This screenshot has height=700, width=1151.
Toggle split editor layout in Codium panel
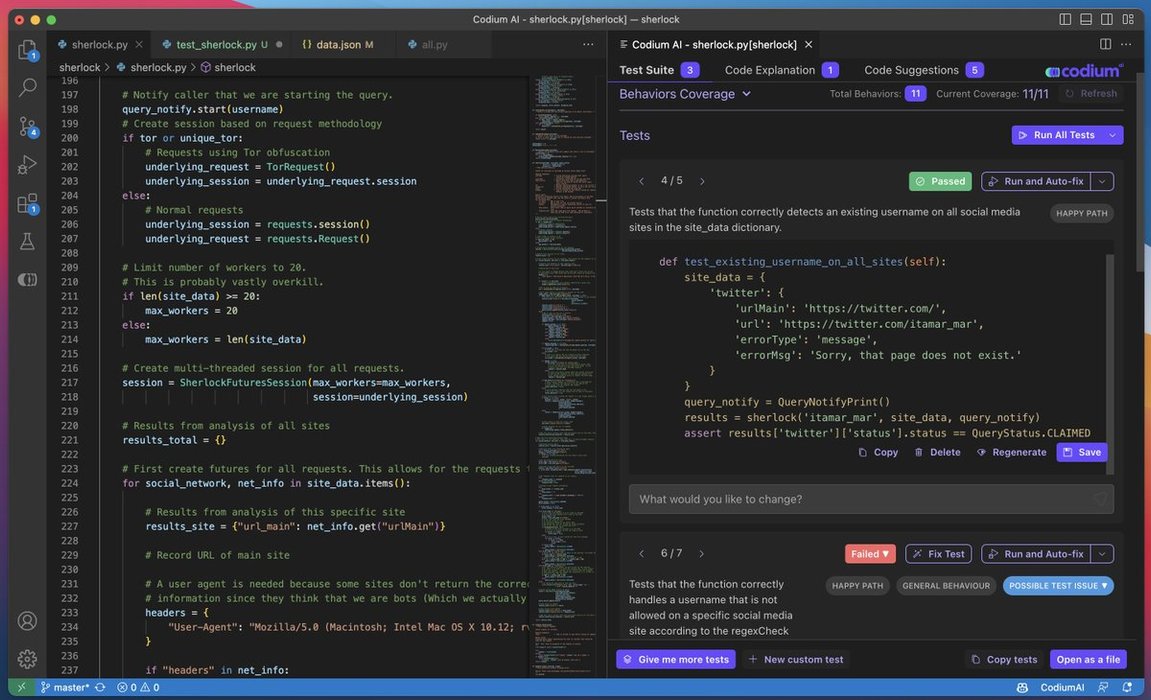(1105, 44)
